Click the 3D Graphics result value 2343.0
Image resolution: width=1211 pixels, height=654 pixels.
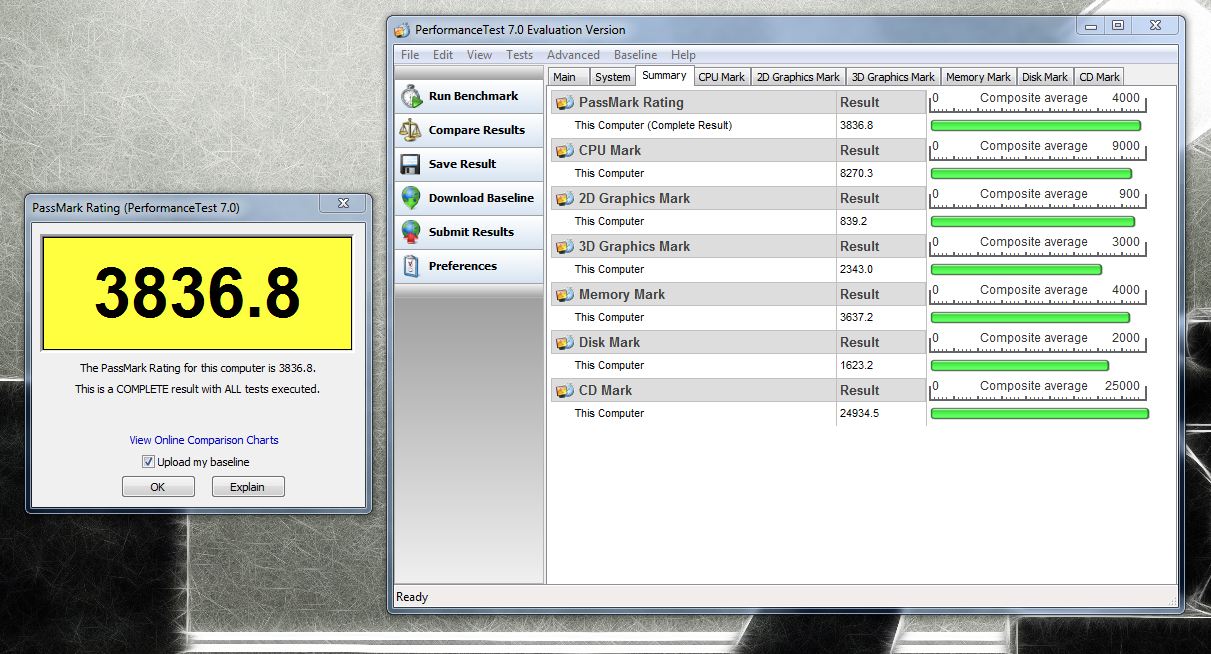(x=856, y=269)
